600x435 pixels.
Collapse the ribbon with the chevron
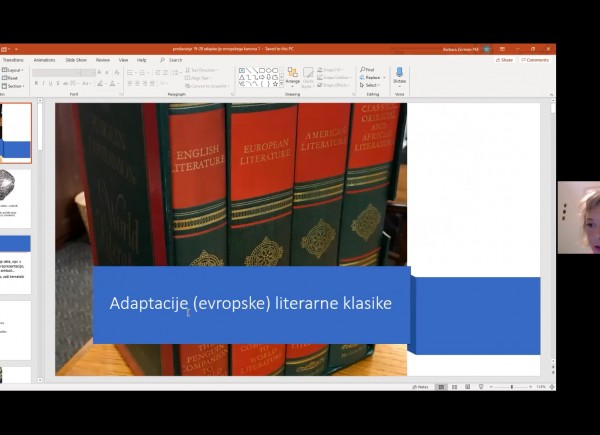point(551,94)
